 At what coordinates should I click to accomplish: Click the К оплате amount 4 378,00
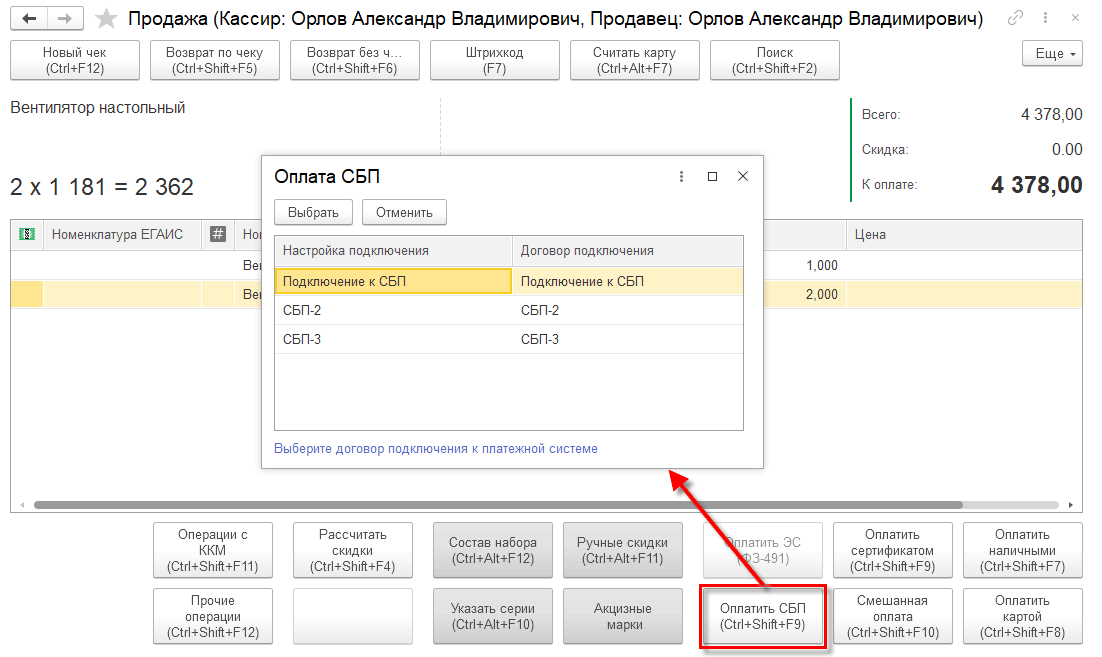pos(1036,185)
